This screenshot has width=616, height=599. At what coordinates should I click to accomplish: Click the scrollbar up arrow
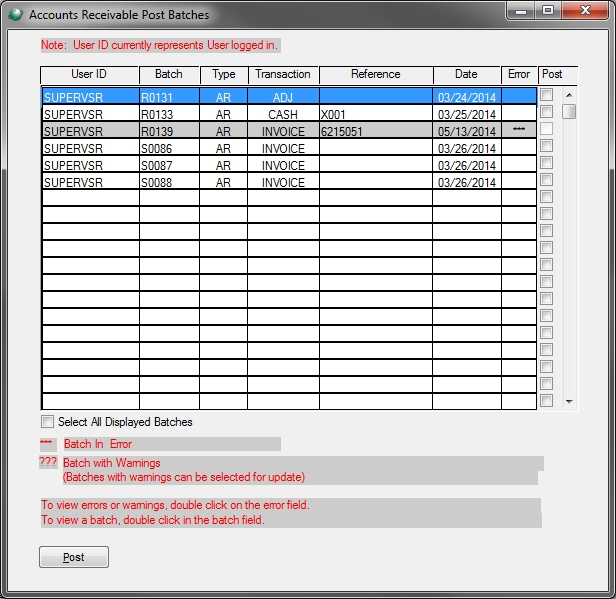[569, 95]
